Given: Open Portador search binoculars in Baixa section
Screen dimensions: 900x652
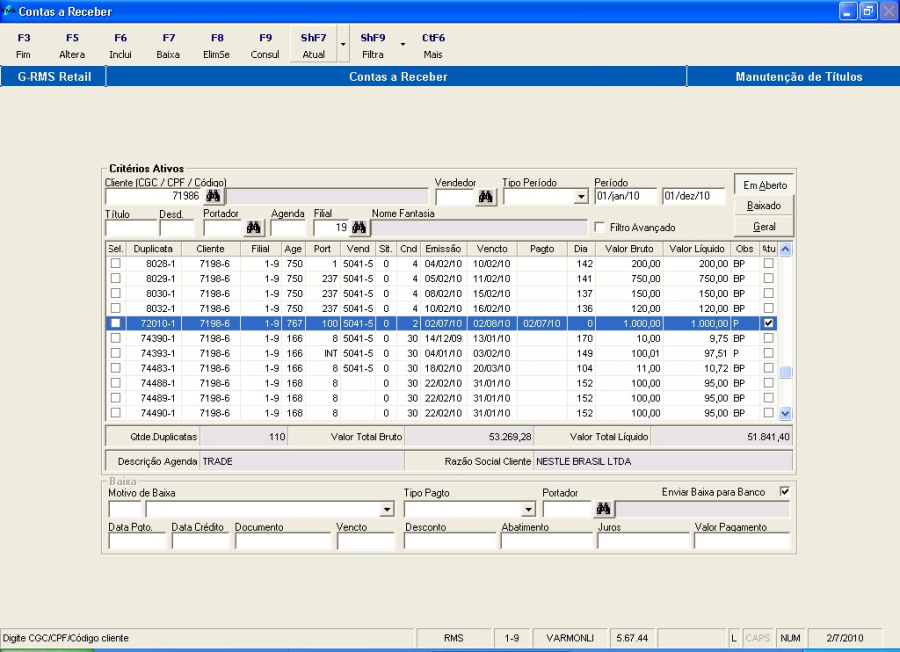Looking at the screenshot, I should coord(603,509).
